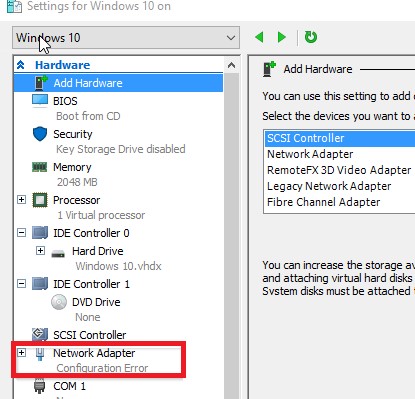Image resolution: width=415 pixels, height=399 pixels.
Task: Click the Hard Drive icon
Action: pos(58,254)
